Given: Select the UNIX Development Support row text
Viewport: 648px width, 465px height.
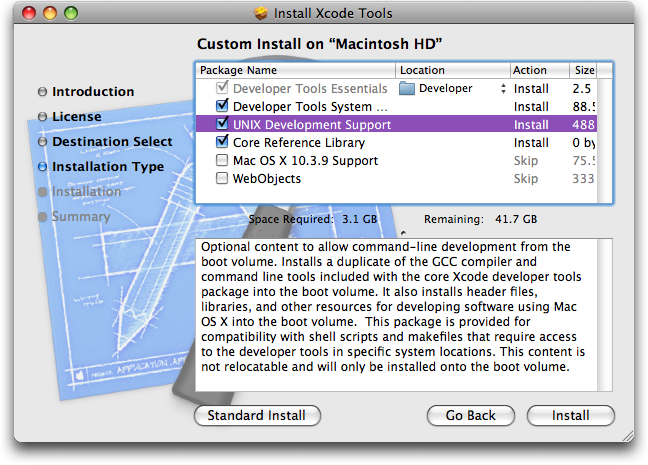Looking at the screenshot, I should click(312, 124).
